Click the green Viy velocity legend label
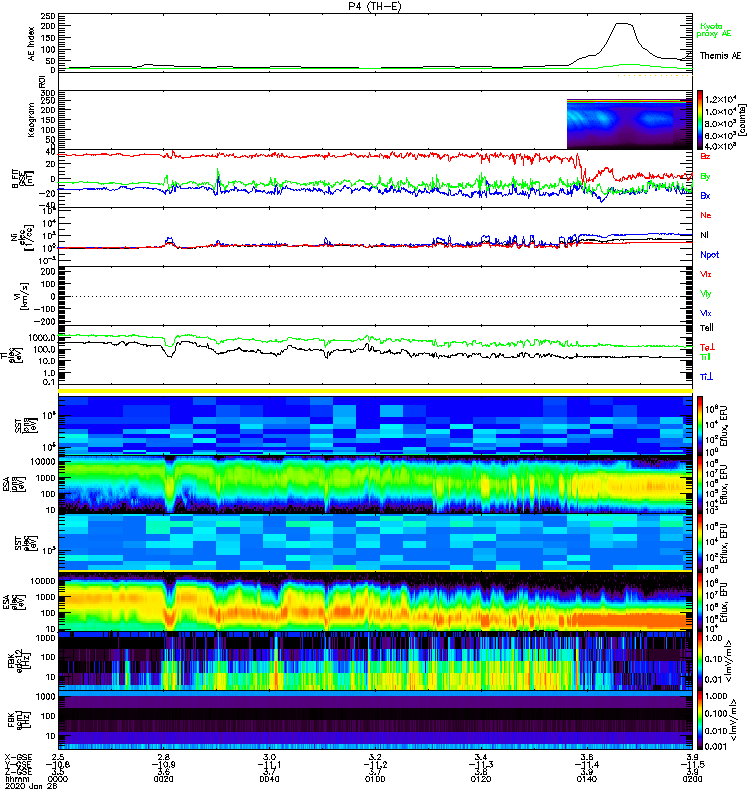This screenshot has height=800, width=750. coord(705,294)
